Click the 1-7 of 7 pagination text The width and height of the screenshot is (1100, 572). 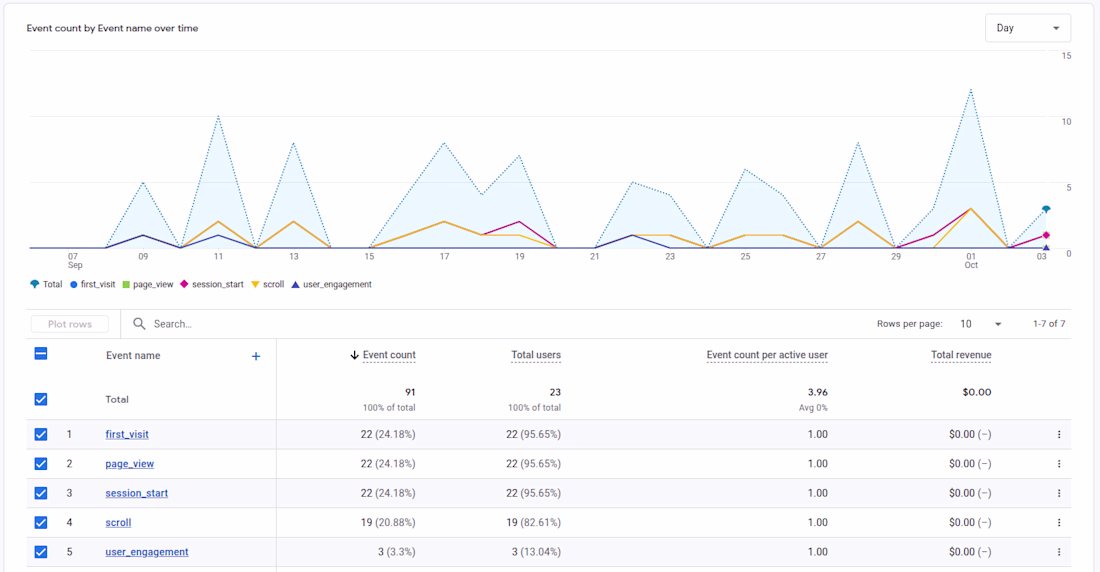(1049, 324)
